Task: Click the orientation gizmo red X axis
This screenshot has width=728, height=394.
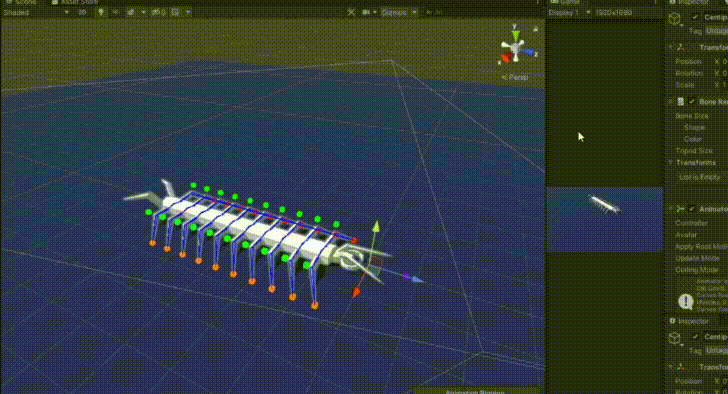Action: click(506, 58)
